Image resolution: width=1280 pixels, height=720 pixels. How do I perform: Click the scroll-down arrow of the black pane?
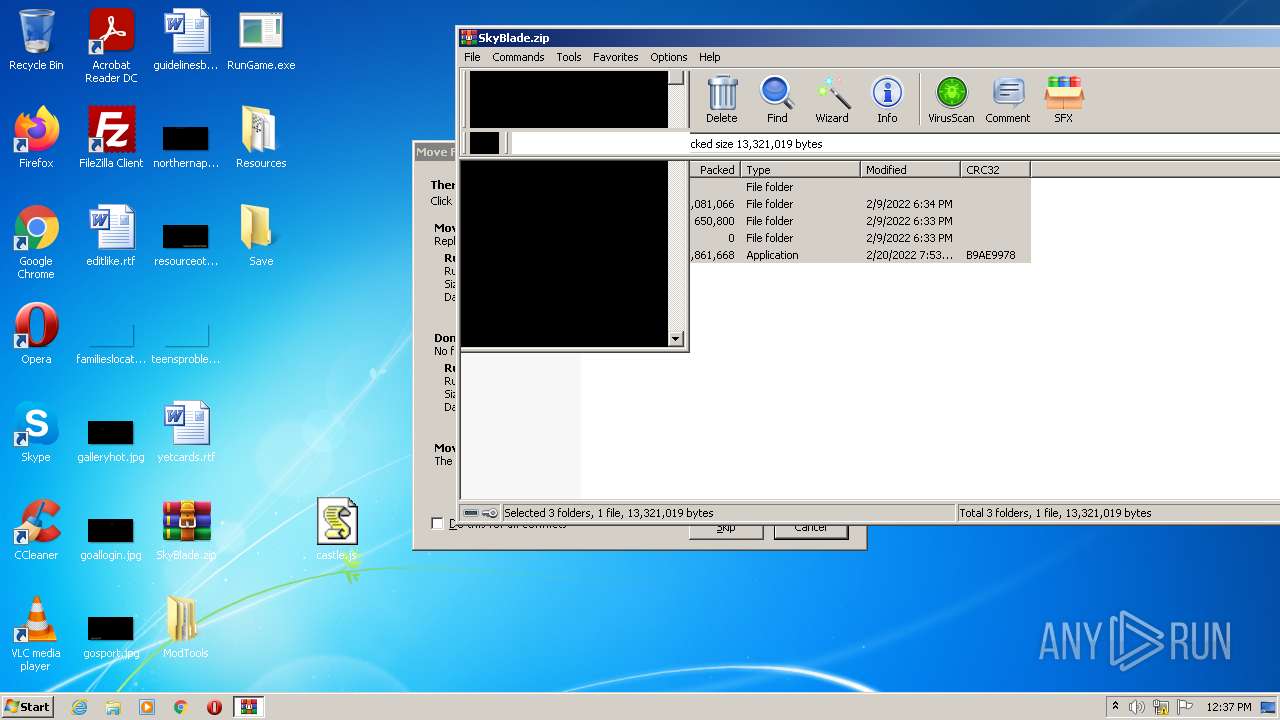[676, 339]
